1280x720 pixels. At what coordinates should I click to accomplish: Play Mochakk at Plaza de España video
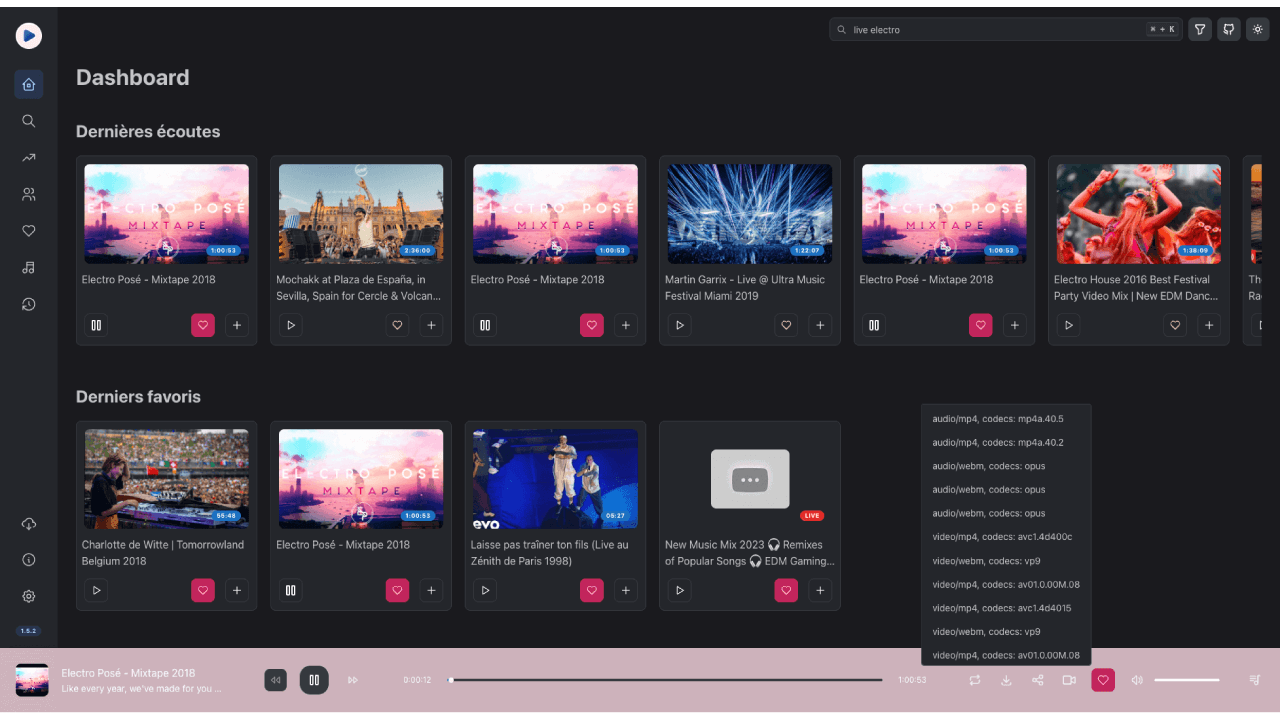tap(291, 325)
